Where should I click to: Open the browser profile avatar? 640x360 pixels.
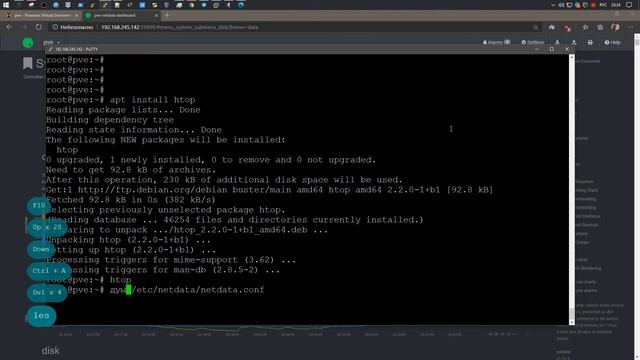pyautogui.click(x=615, y=27)
